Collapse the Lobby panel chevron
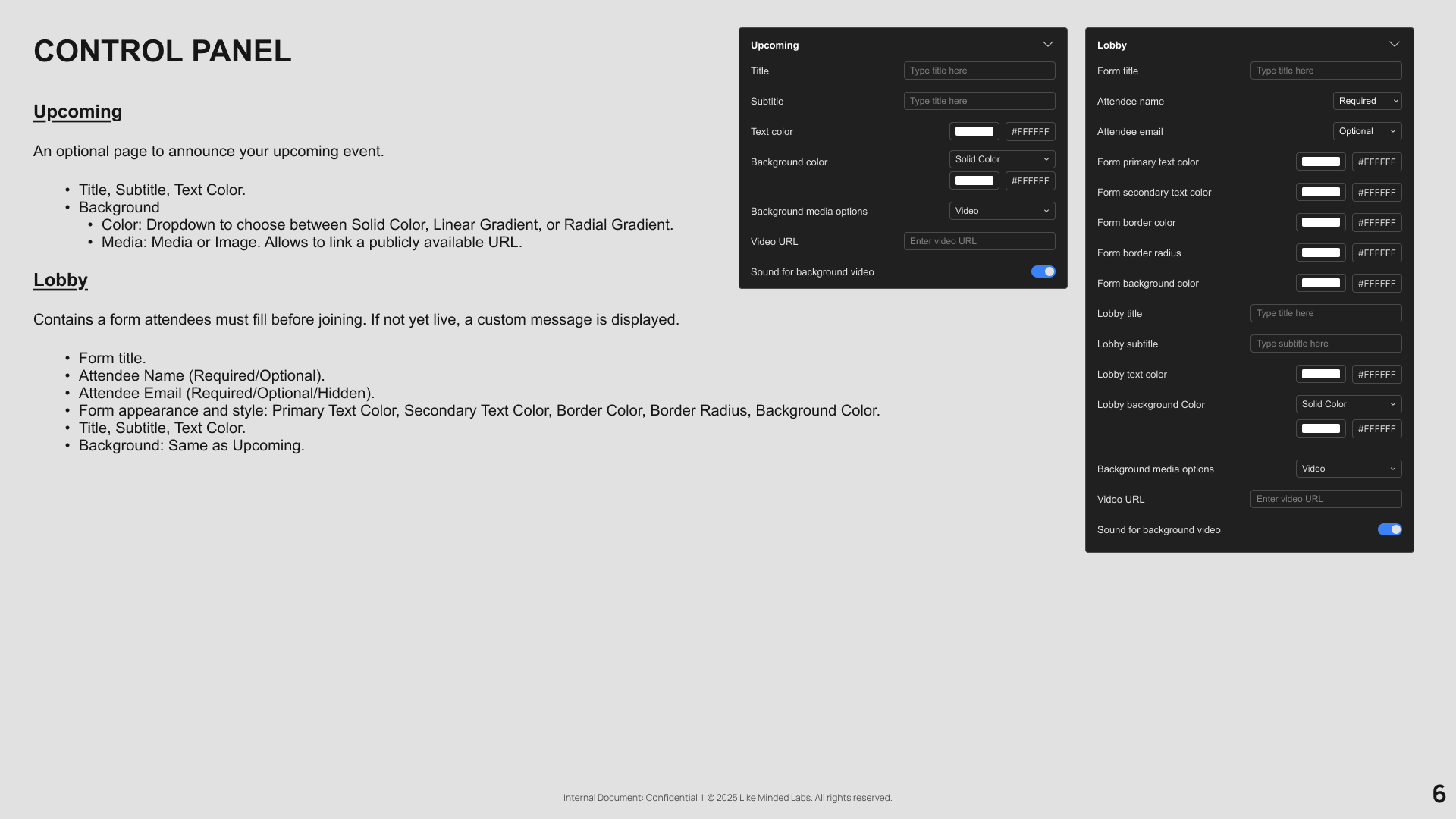The width and height of the screenshot is (1456, 819). (1394, 45)
